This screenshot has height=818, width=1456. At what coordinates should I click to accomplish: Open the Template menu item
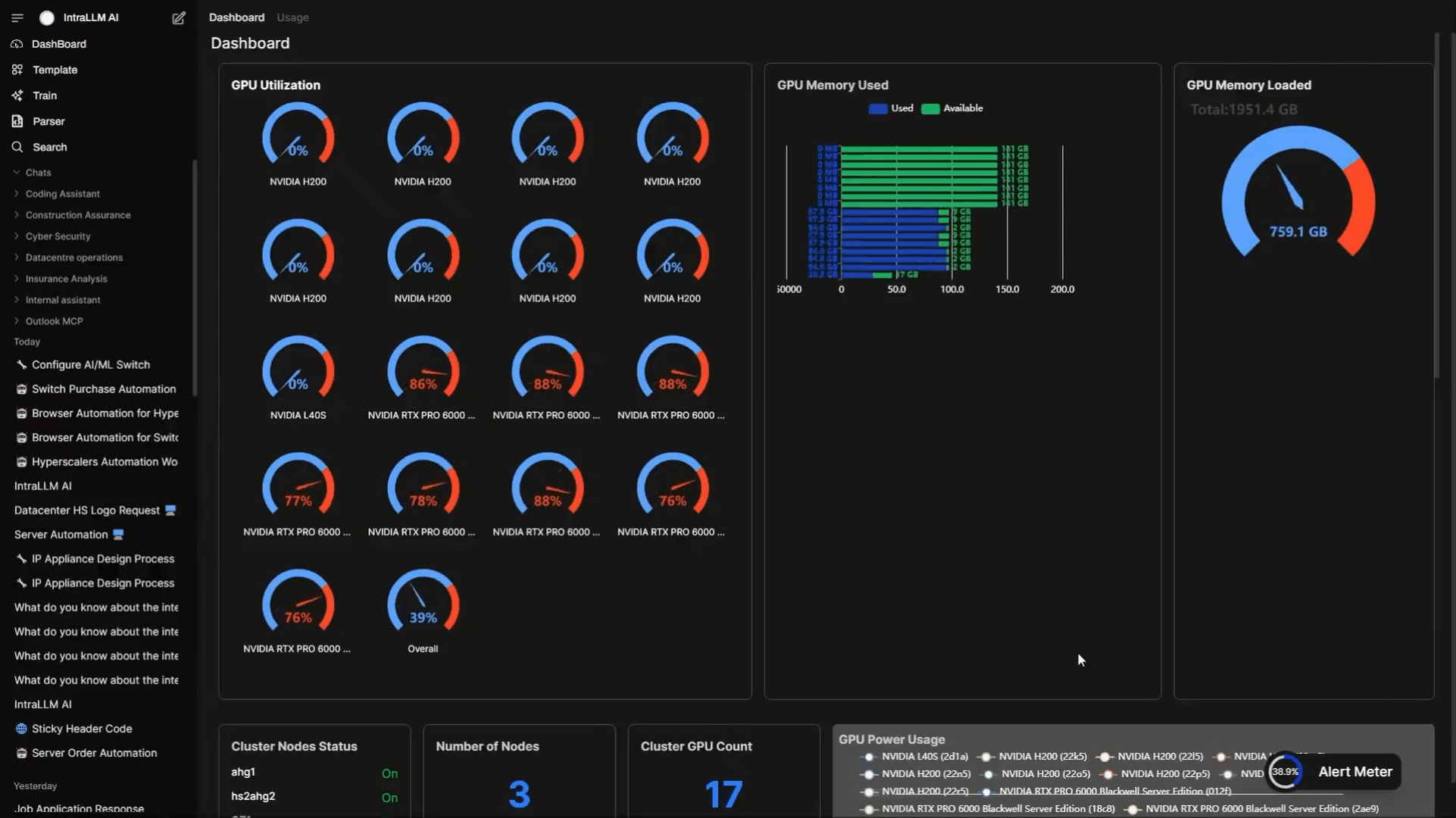click(x=55, y=70)
